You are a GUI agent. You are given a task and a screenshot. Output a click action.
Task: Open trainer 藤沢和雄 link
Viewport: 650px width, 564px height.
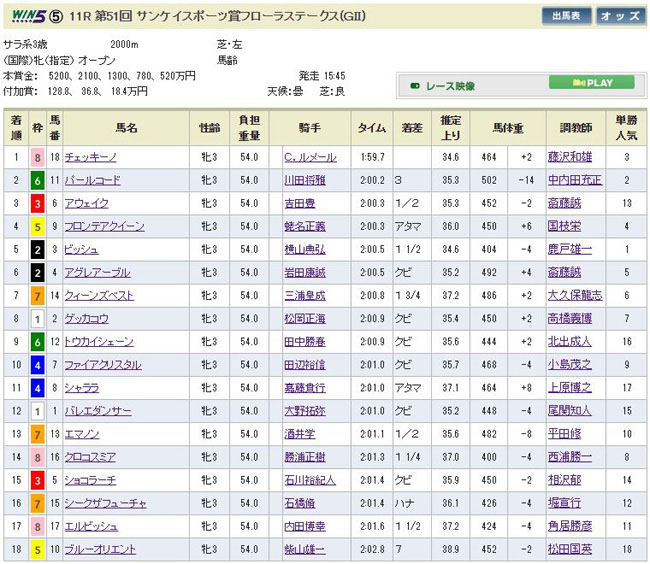(571, 157)
